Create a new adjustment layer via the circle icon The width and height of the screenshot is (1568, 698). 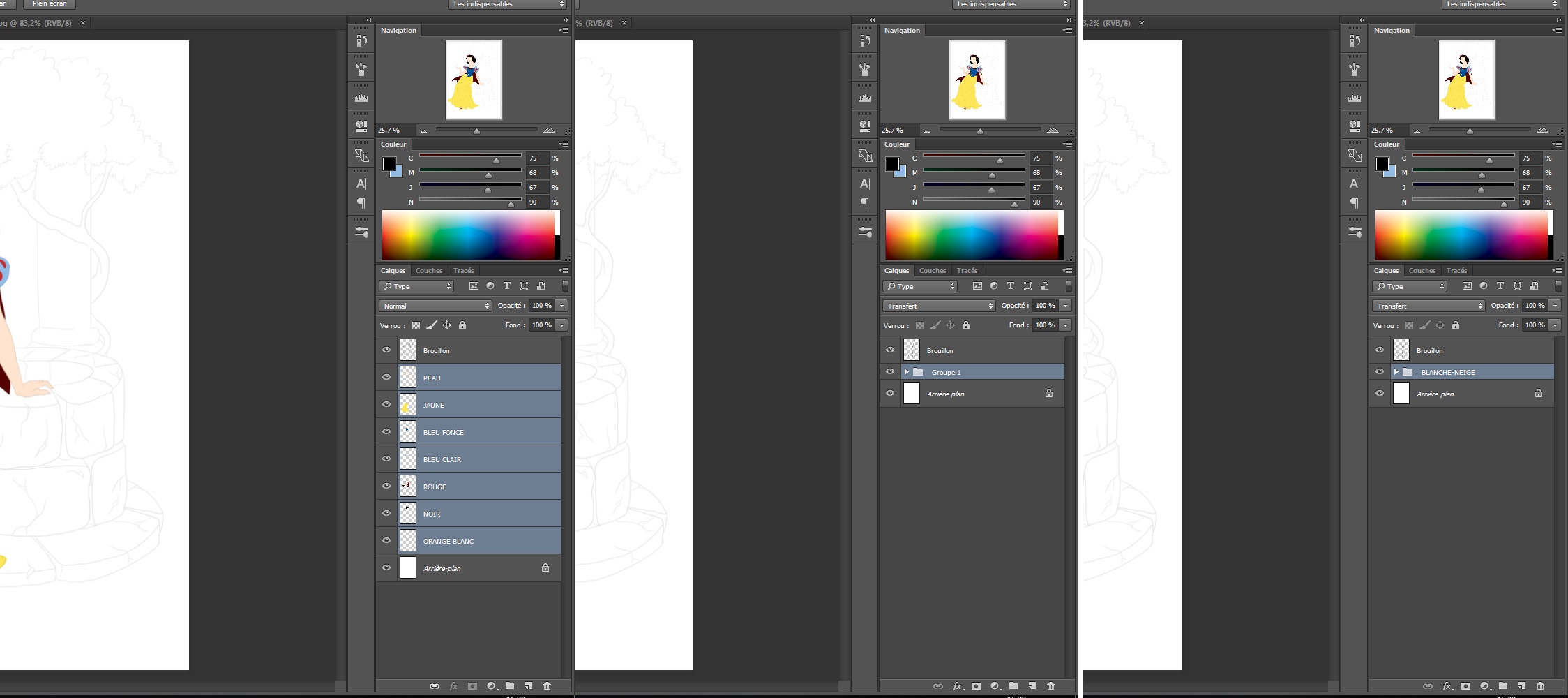pyautogui.click(x=492, y=686)
